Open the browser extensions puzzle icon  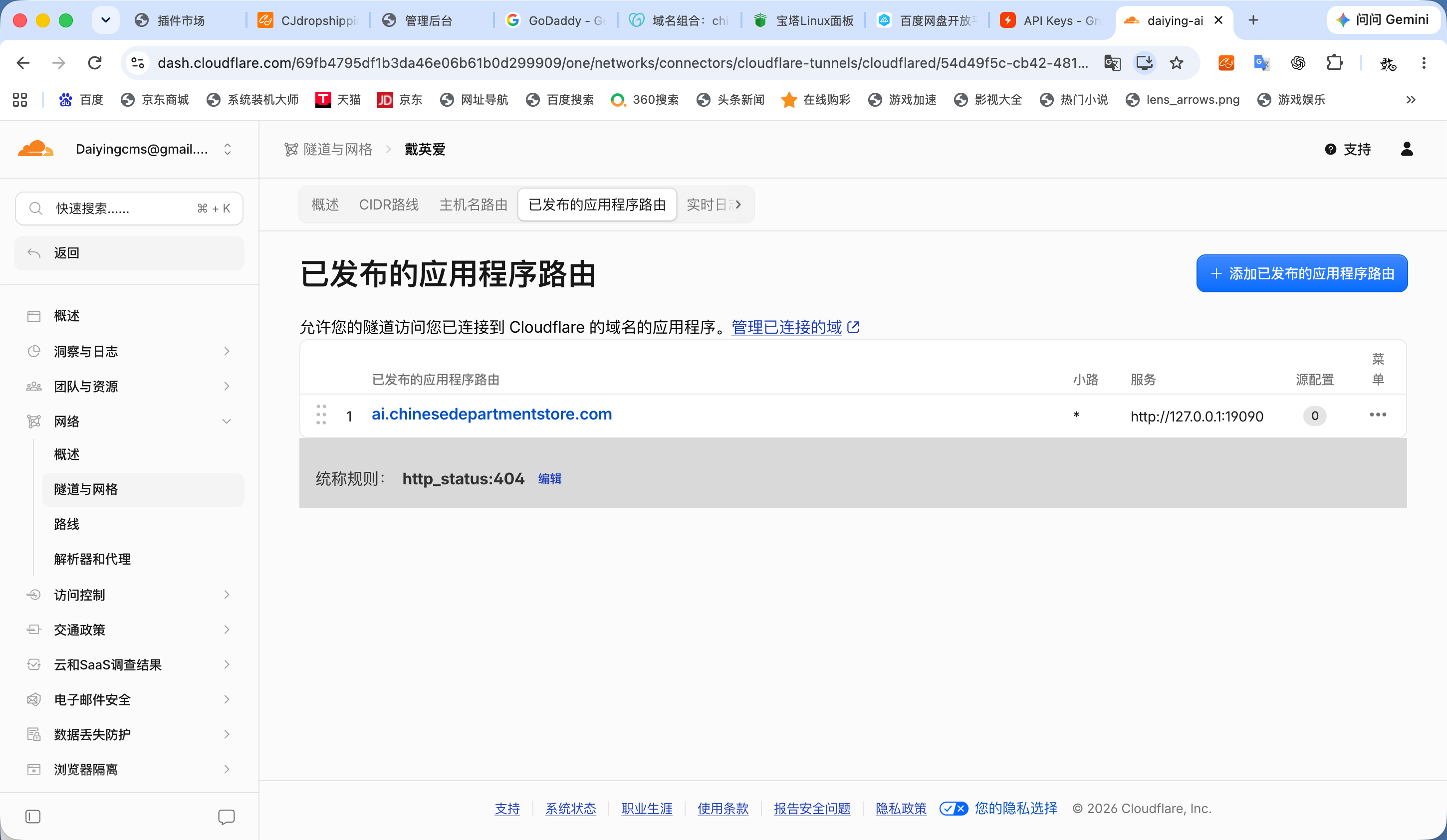(x=1334, y=62)
